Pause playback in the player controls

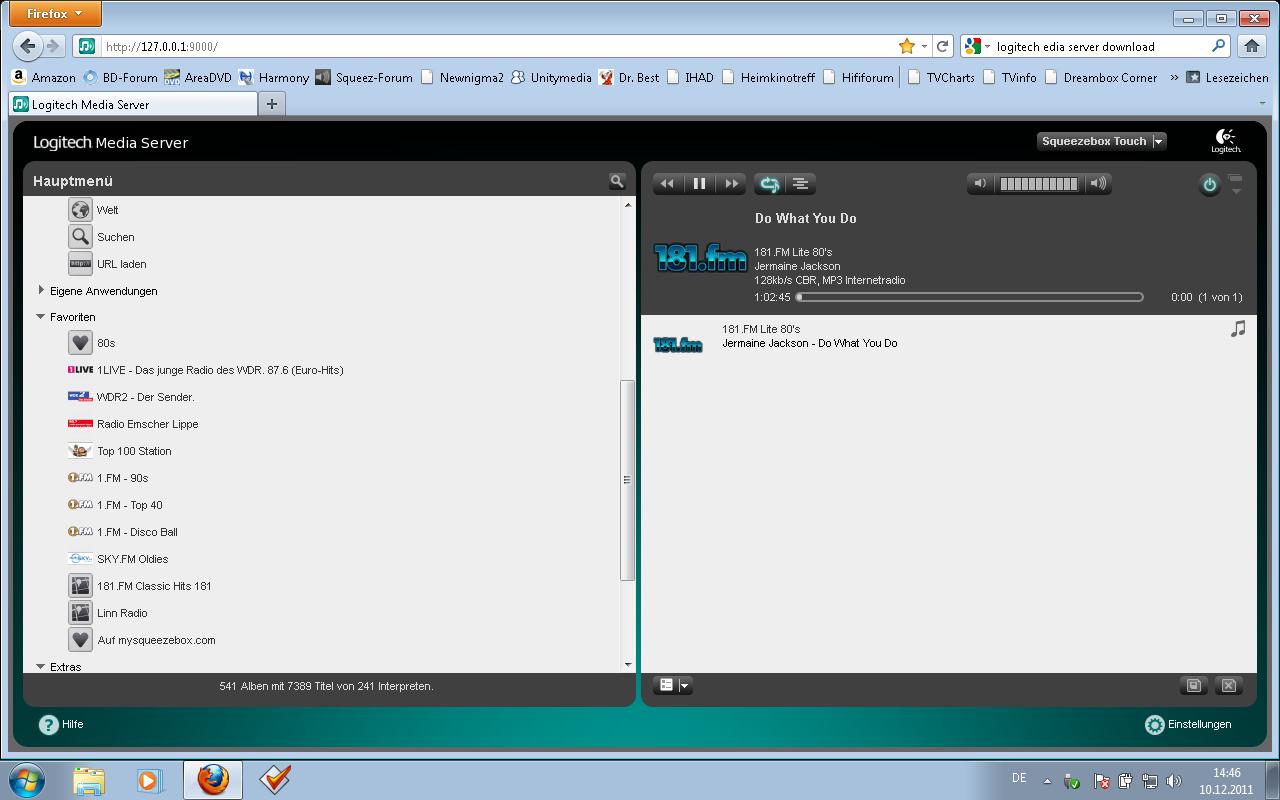tap(699, 184)
